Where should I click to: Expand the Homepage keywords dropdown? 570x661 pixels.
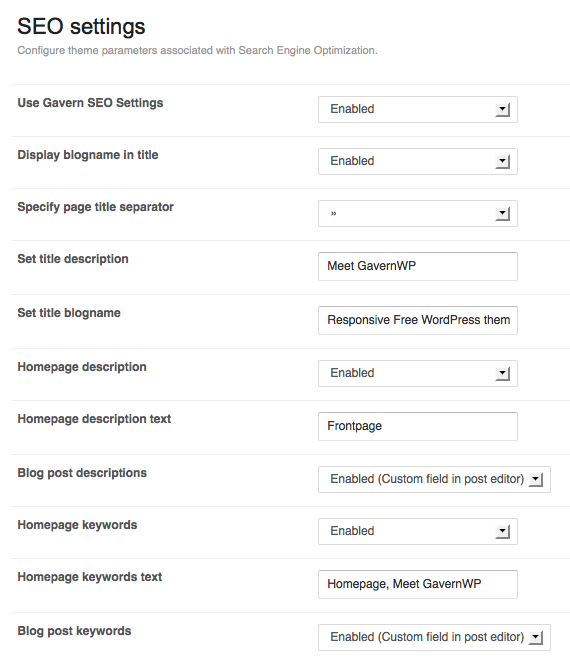[x=418, y=532]
